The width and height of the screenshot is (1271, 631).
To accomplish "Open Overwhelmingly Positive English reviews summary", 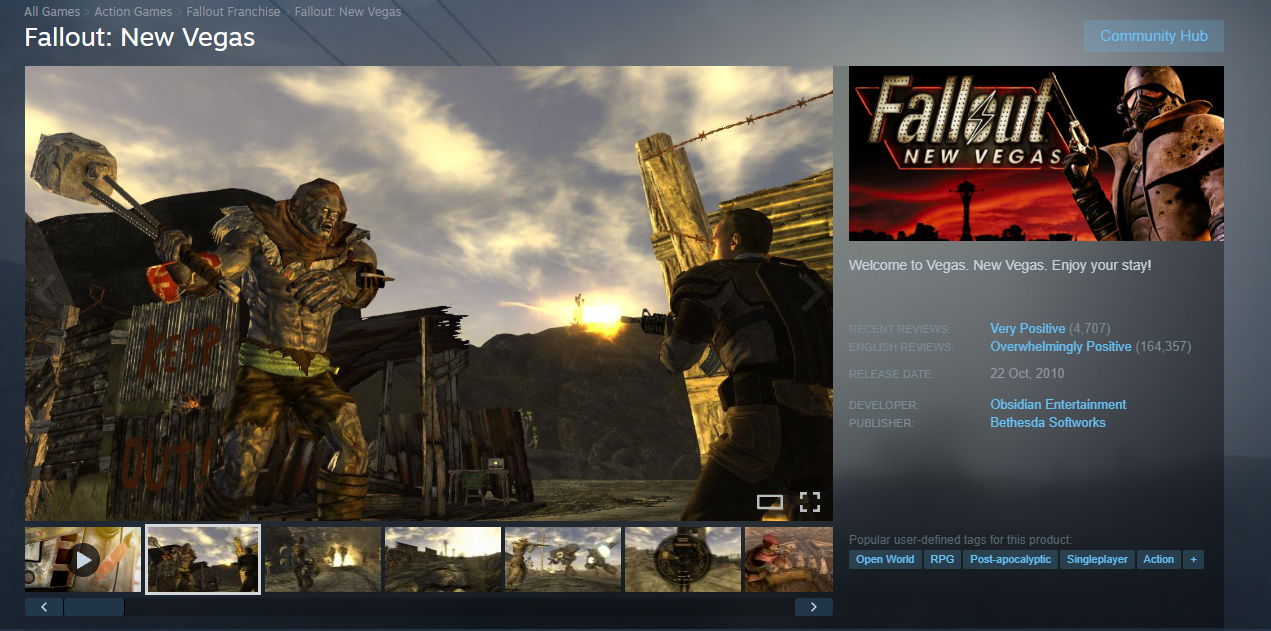I will pyautogui.click(x=1061, y=347).
